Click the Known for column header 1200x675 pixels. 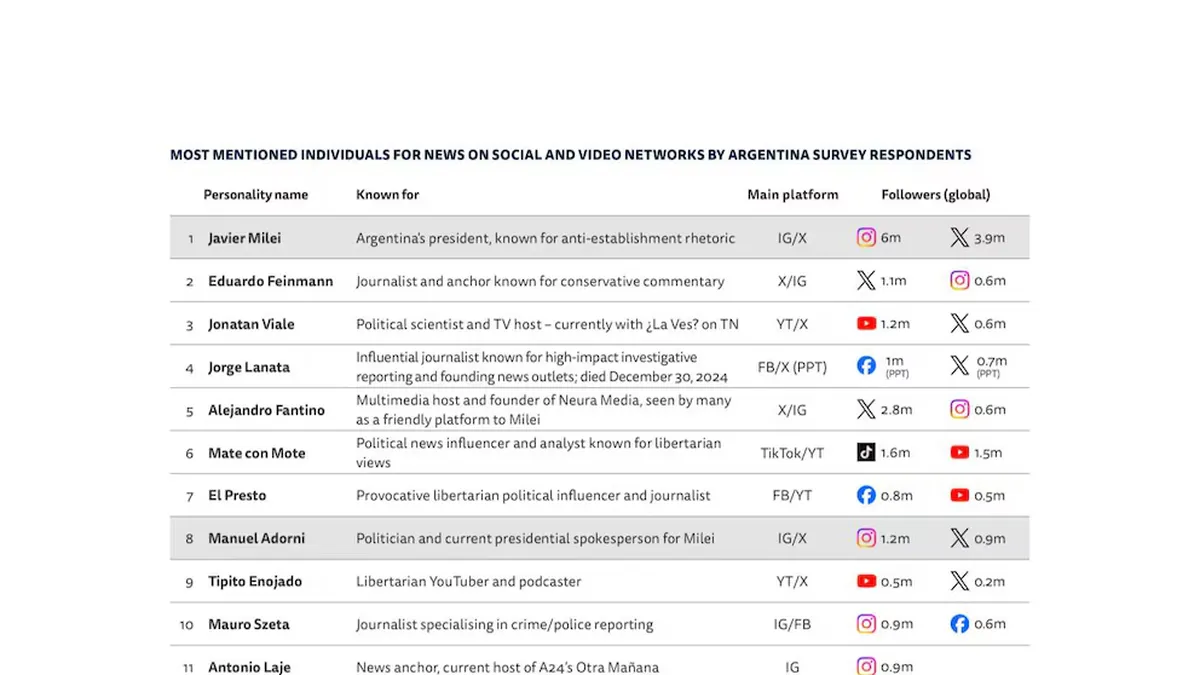387,195
